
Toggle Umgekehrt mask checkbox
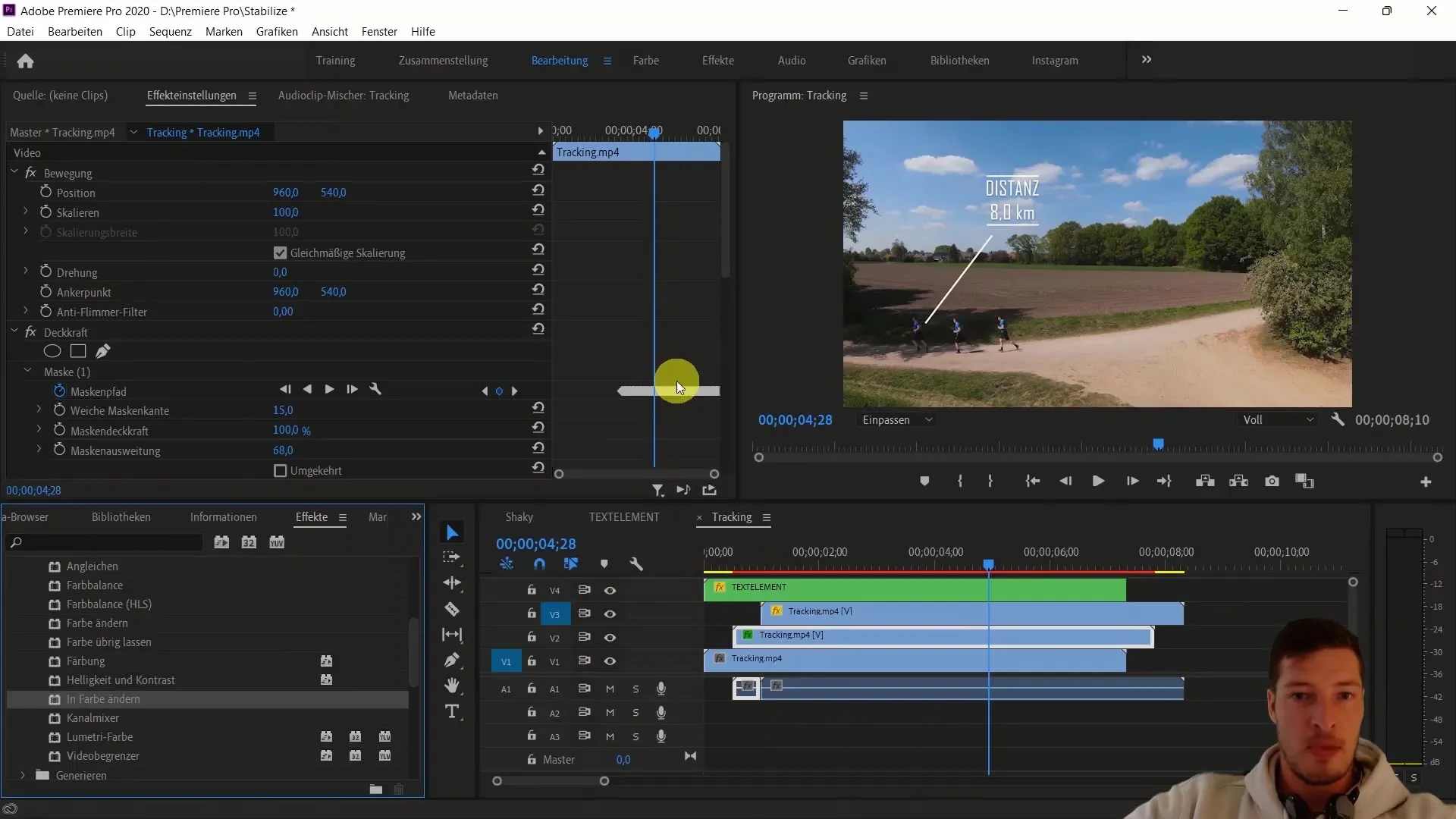(281, 470)
